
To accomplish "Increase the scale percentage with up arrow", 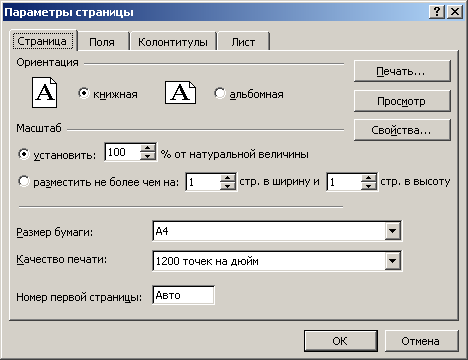I will coord(147,148).
